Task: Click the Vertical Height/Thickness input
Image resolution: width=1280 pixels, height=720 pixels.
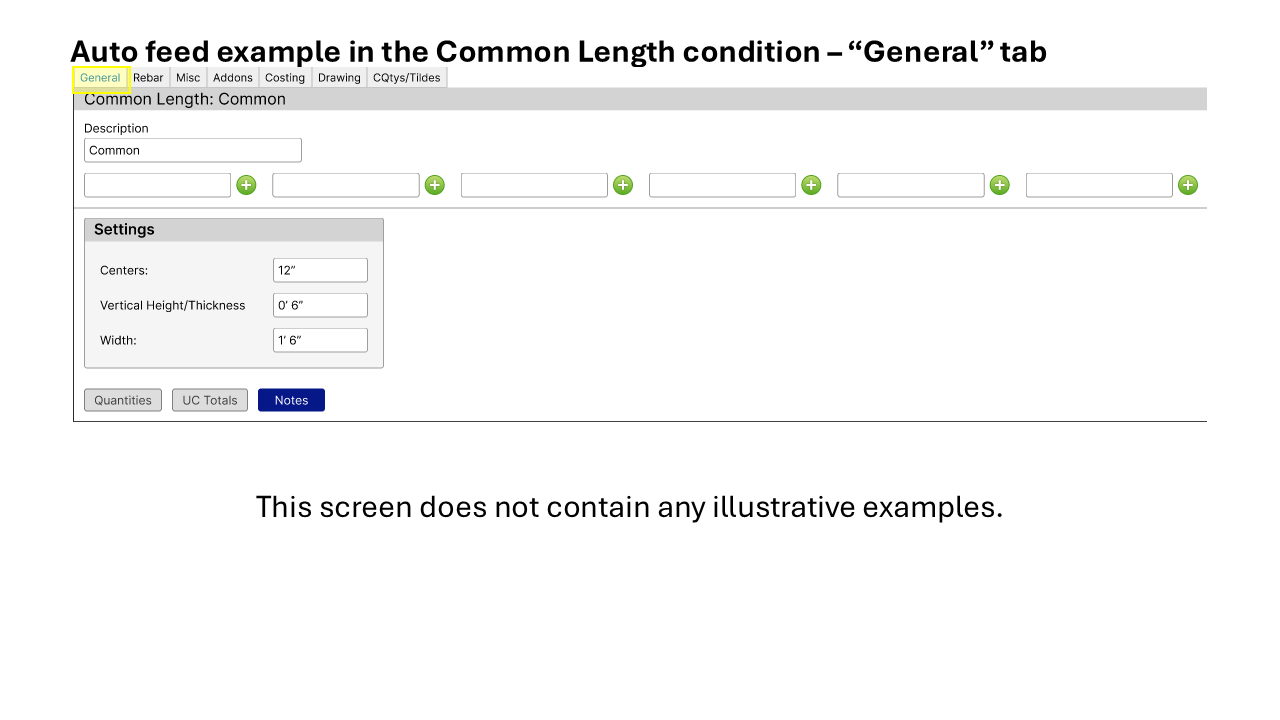Action: [x=320, y=305]
